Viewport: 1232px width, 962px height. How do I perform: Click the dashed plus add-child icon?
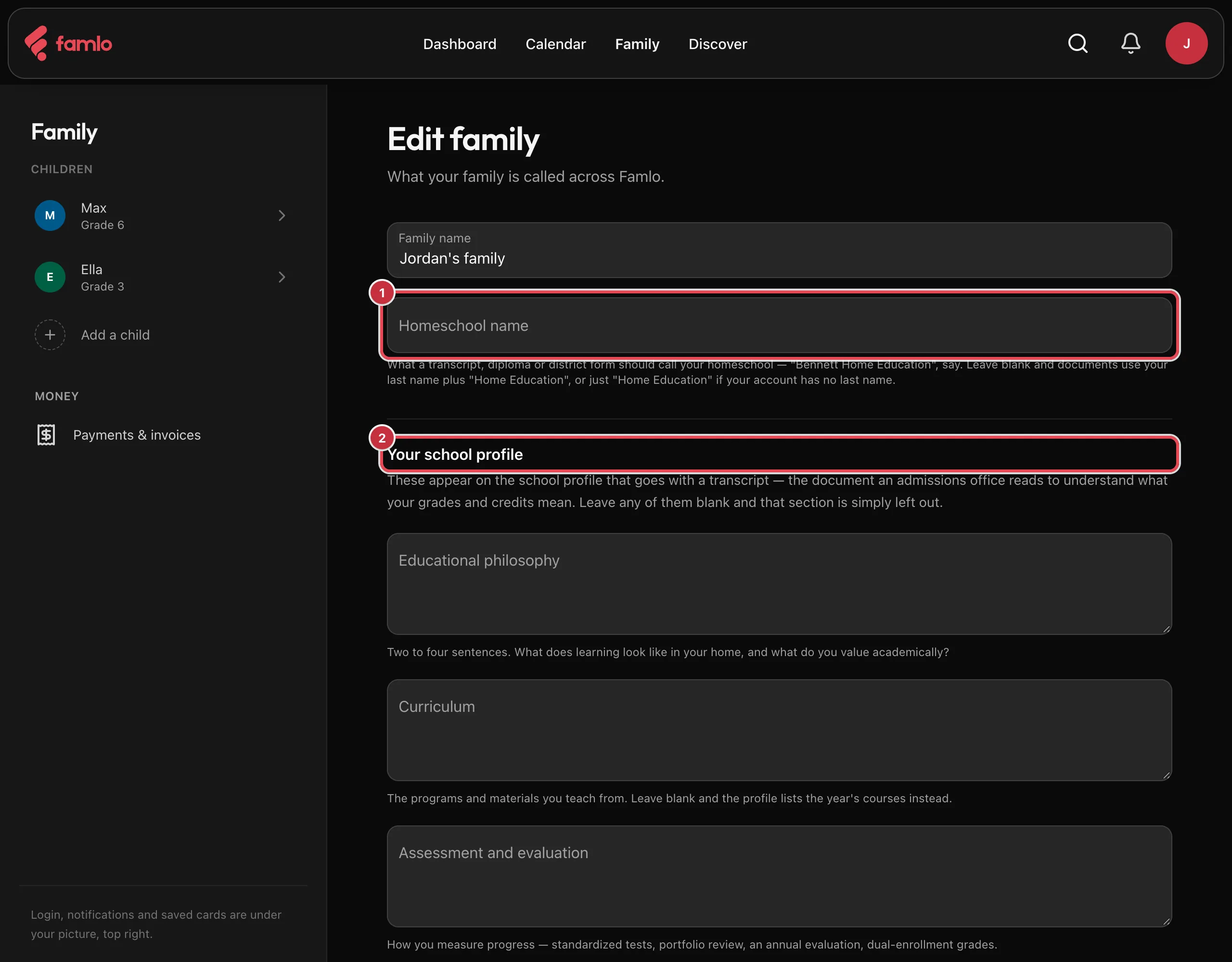click(x=50, y=335)
